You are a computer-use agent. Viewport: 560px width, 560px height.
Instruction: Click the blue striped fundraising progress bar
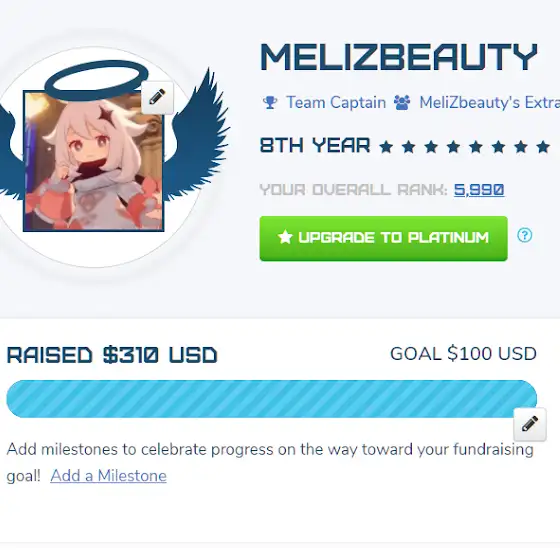point(271,399)
